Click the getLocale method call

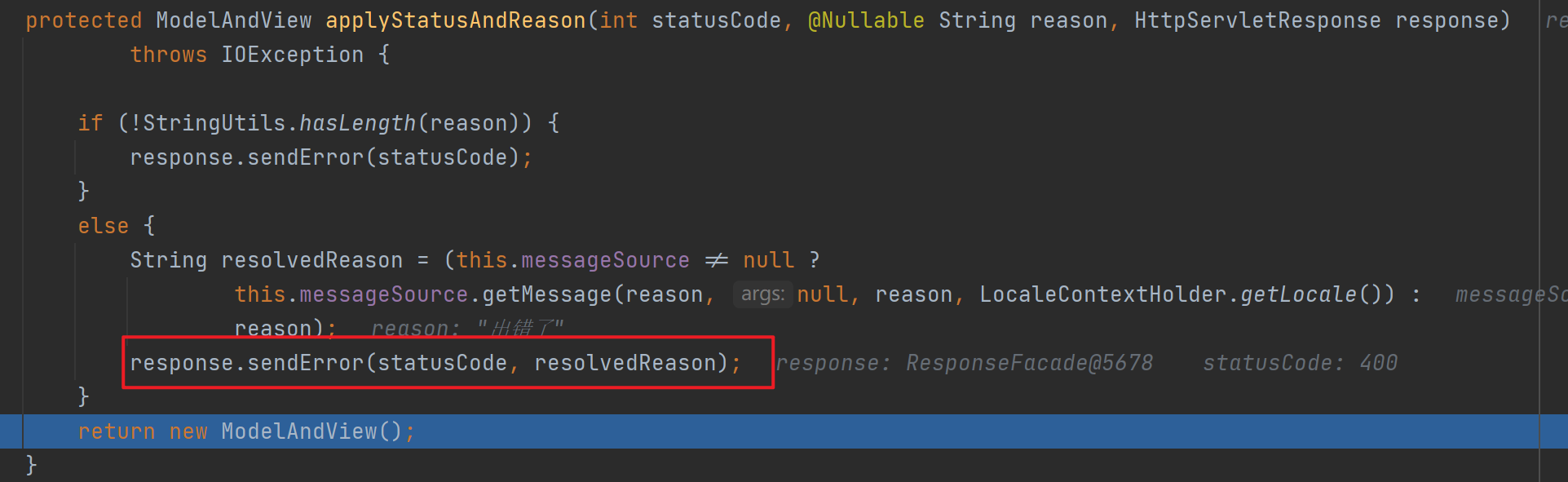tap(1298, 294)
